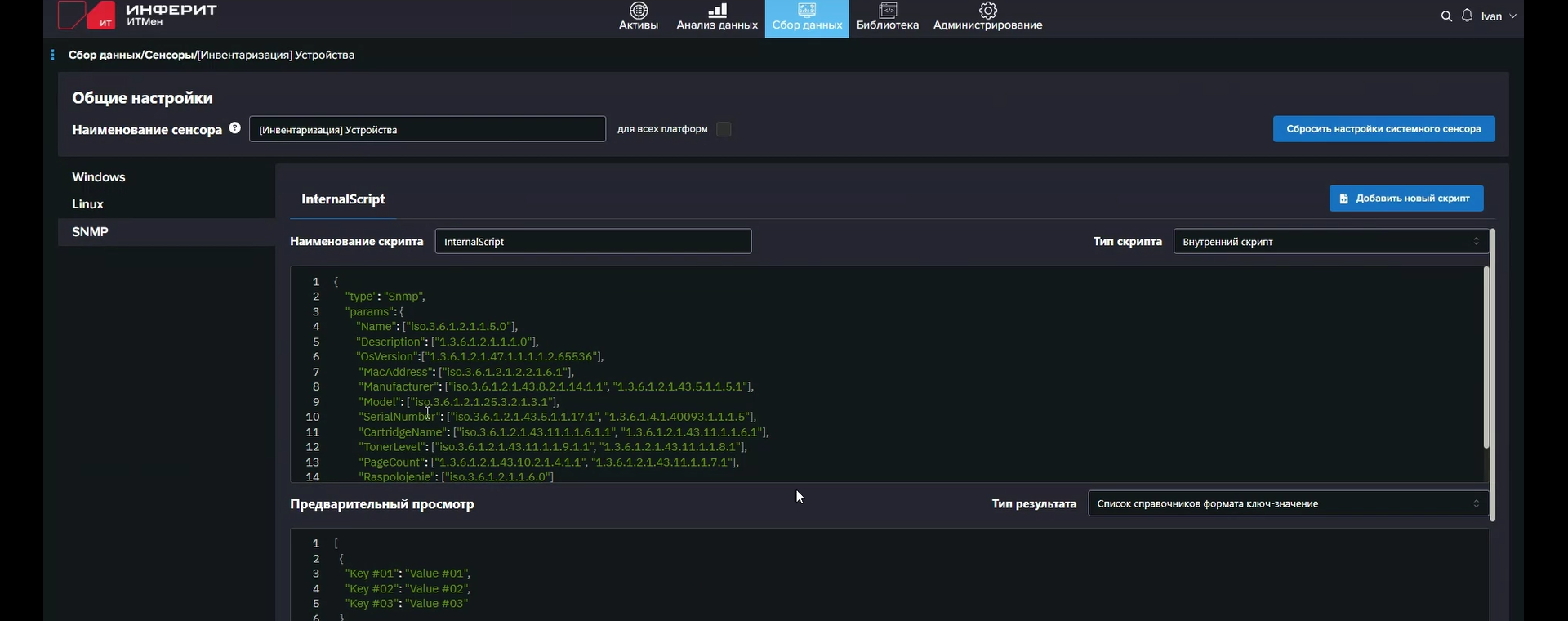
Task: Open the breadcrumb three-dot menu
Action: pos(52,55)
